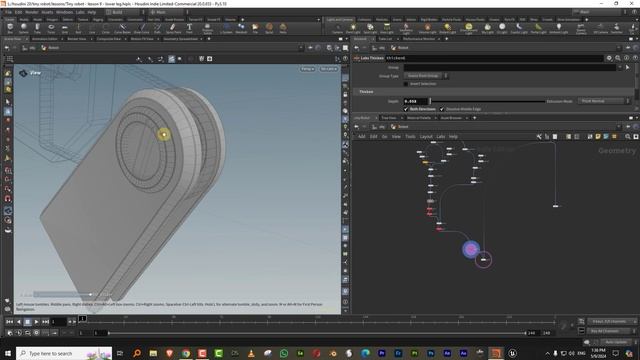640x360 pixels.
Task: Select the Spray Paint shelf tool
Action: (x=173, y=28)
